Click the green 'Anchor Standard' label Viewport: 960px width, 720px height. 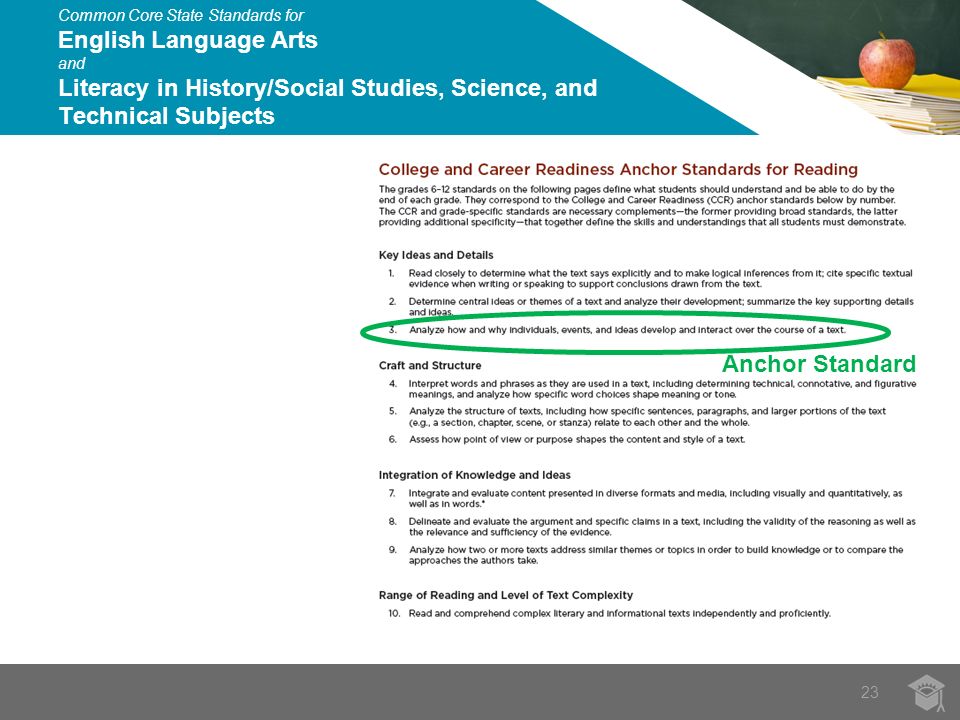click(x=819, y=364)
